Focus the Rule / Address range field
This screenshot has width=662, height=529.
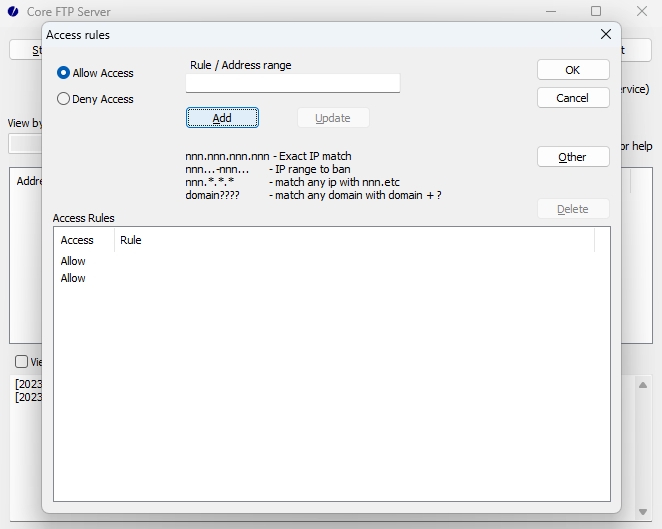click(292, 84)
